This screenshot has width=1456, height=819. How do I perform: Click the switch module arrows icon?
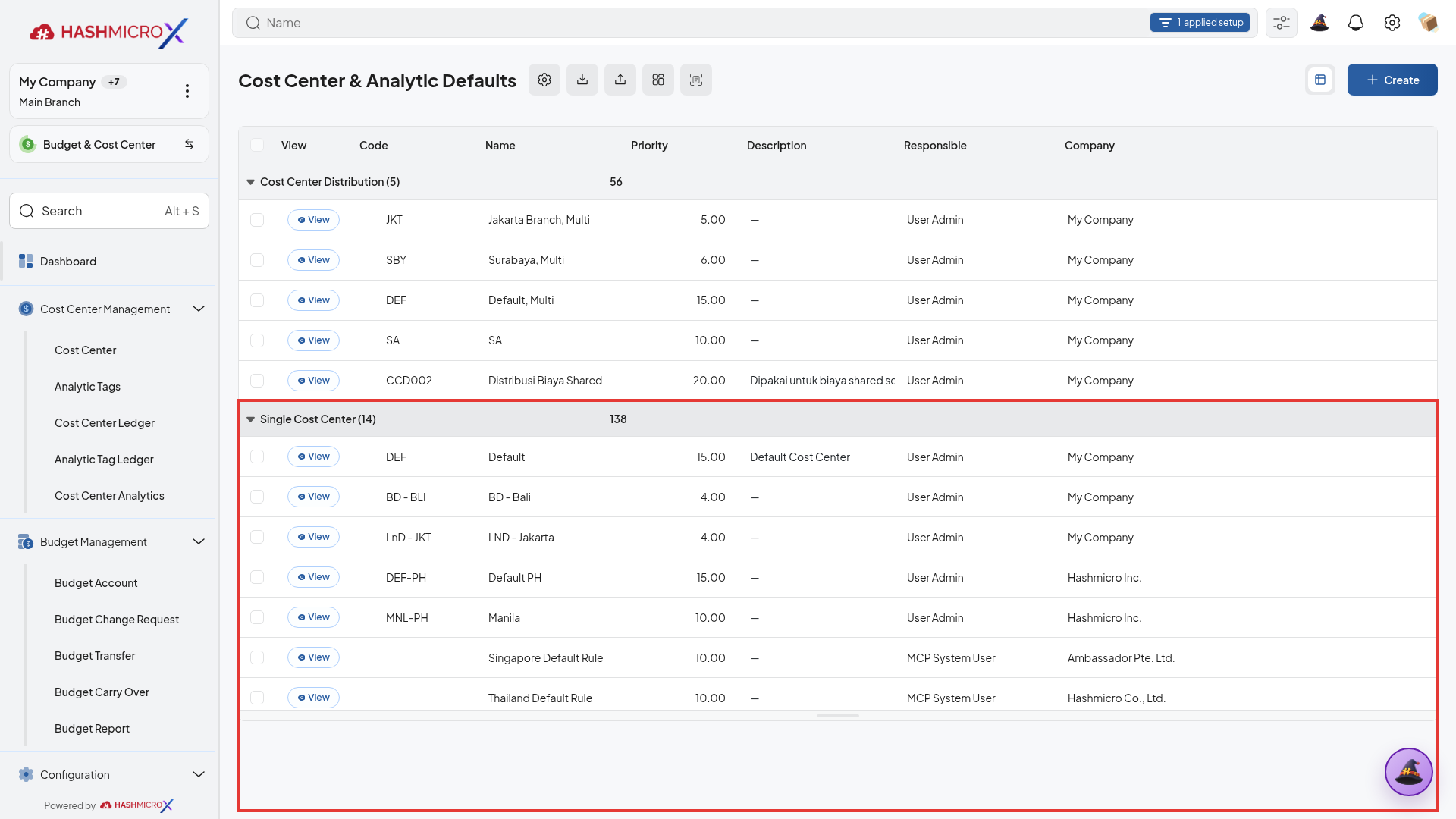[190, 144]
